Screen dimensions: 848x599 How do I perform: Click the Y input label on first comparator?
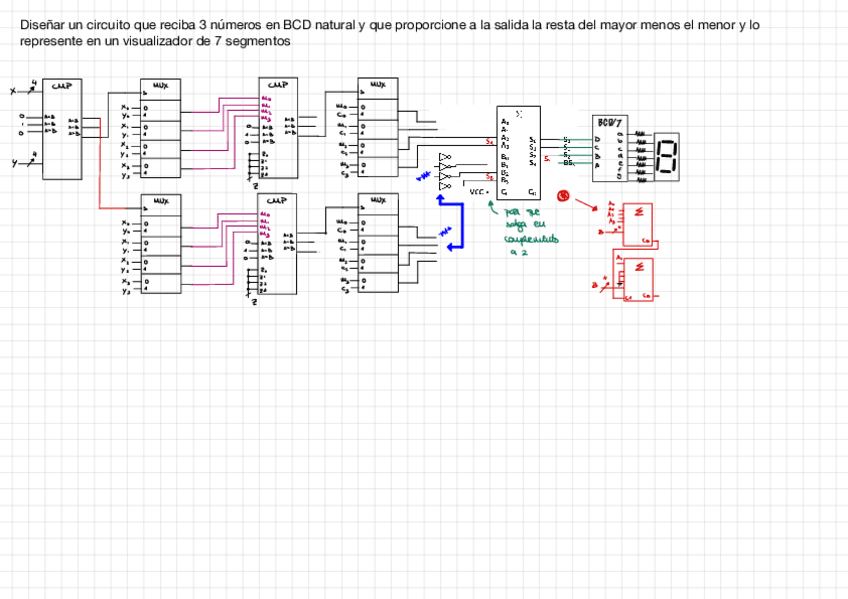15,162
